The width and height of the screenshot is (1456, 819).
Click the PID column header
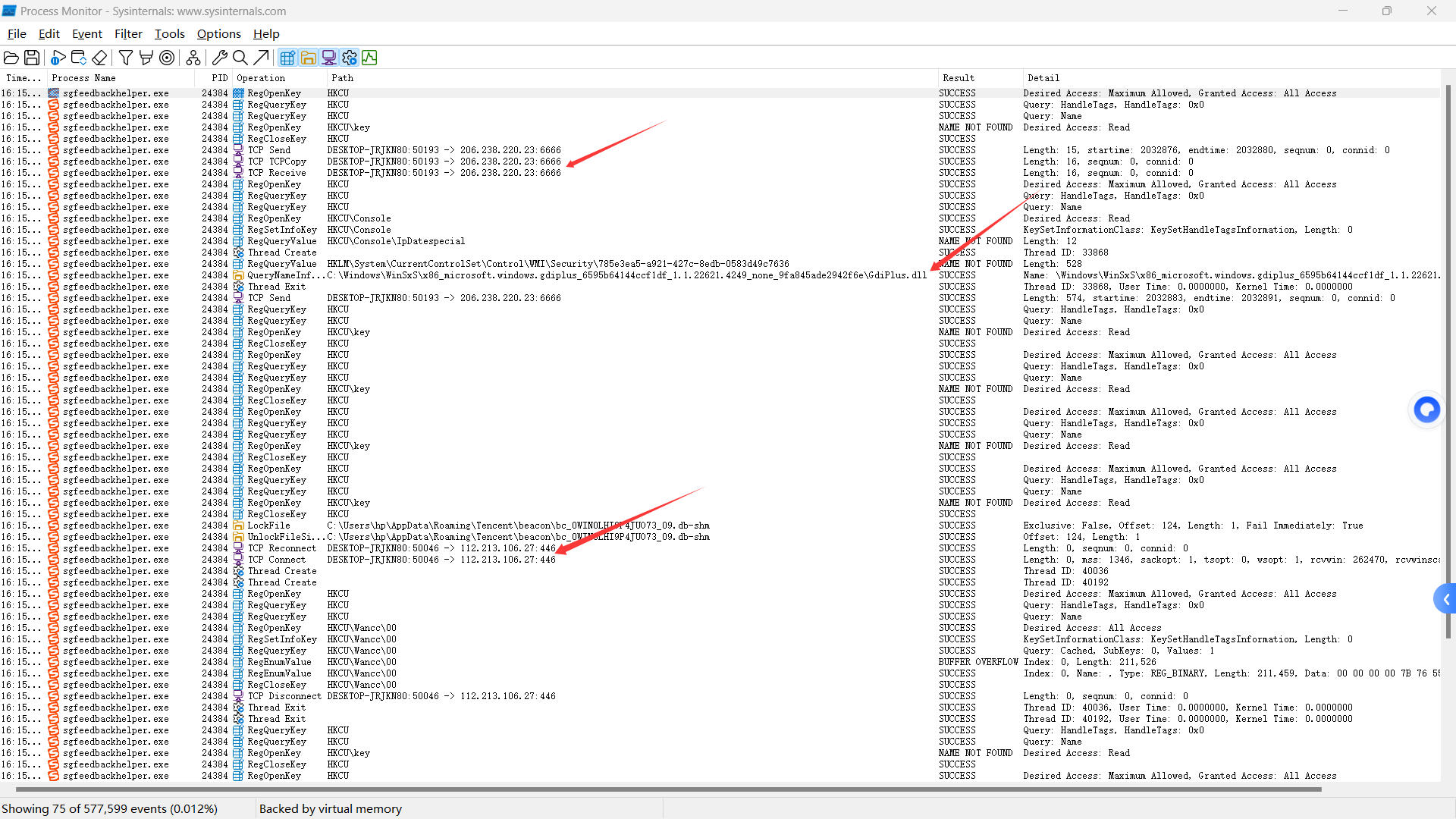[214, 78]
